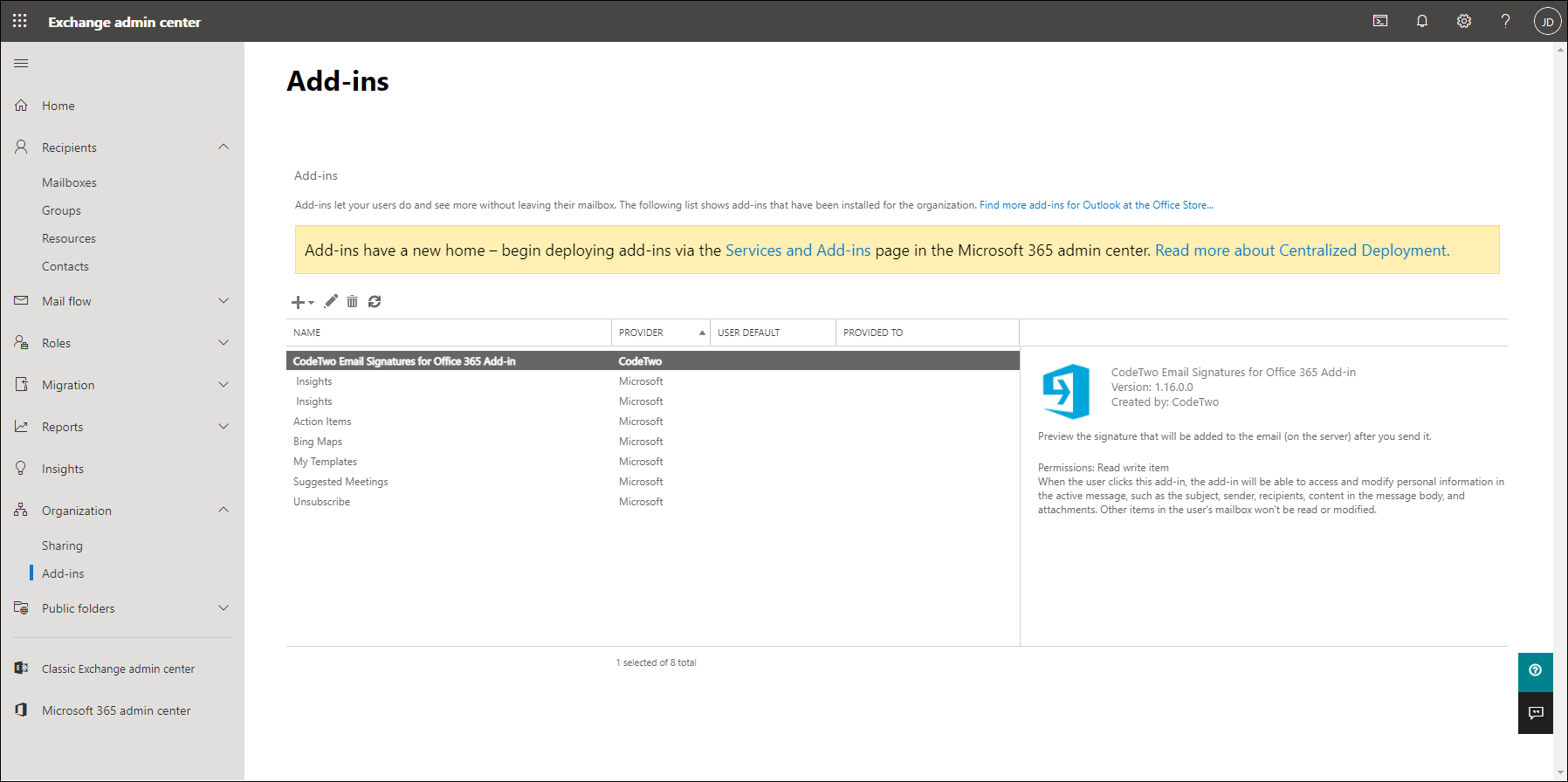1568x782 pixels.
Task: Click the Microsoft 365 admin center icon
Action: tap(21, 710)
